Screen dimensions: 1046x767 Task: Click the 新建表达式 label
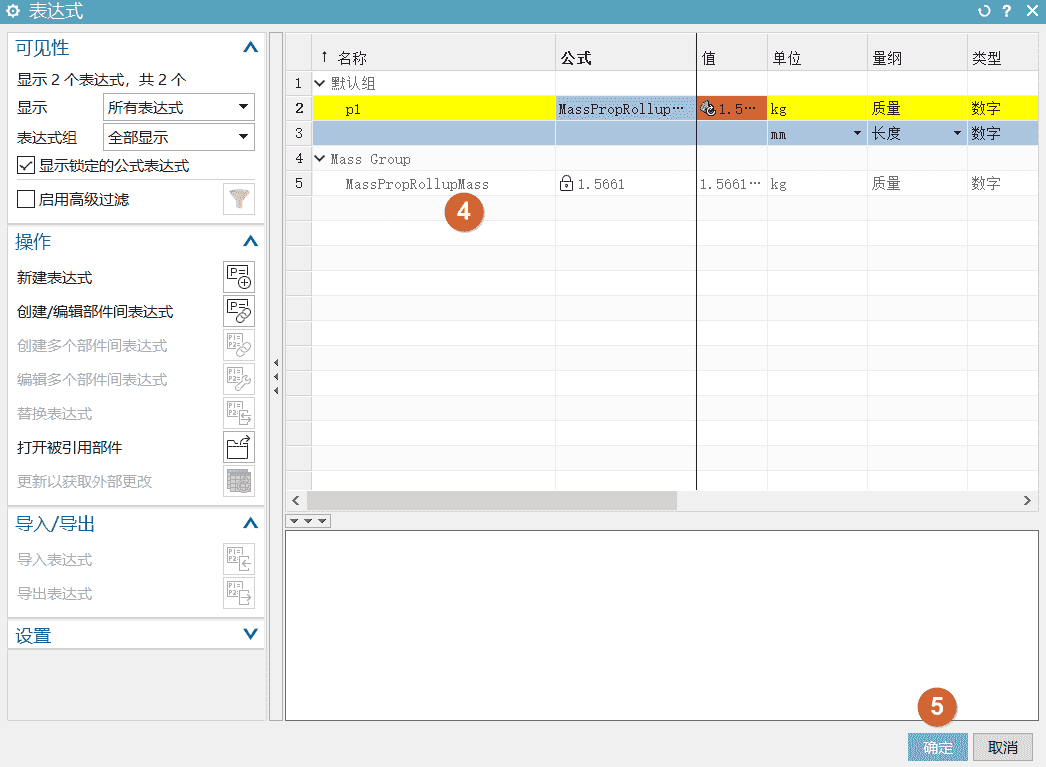[55, 277]
